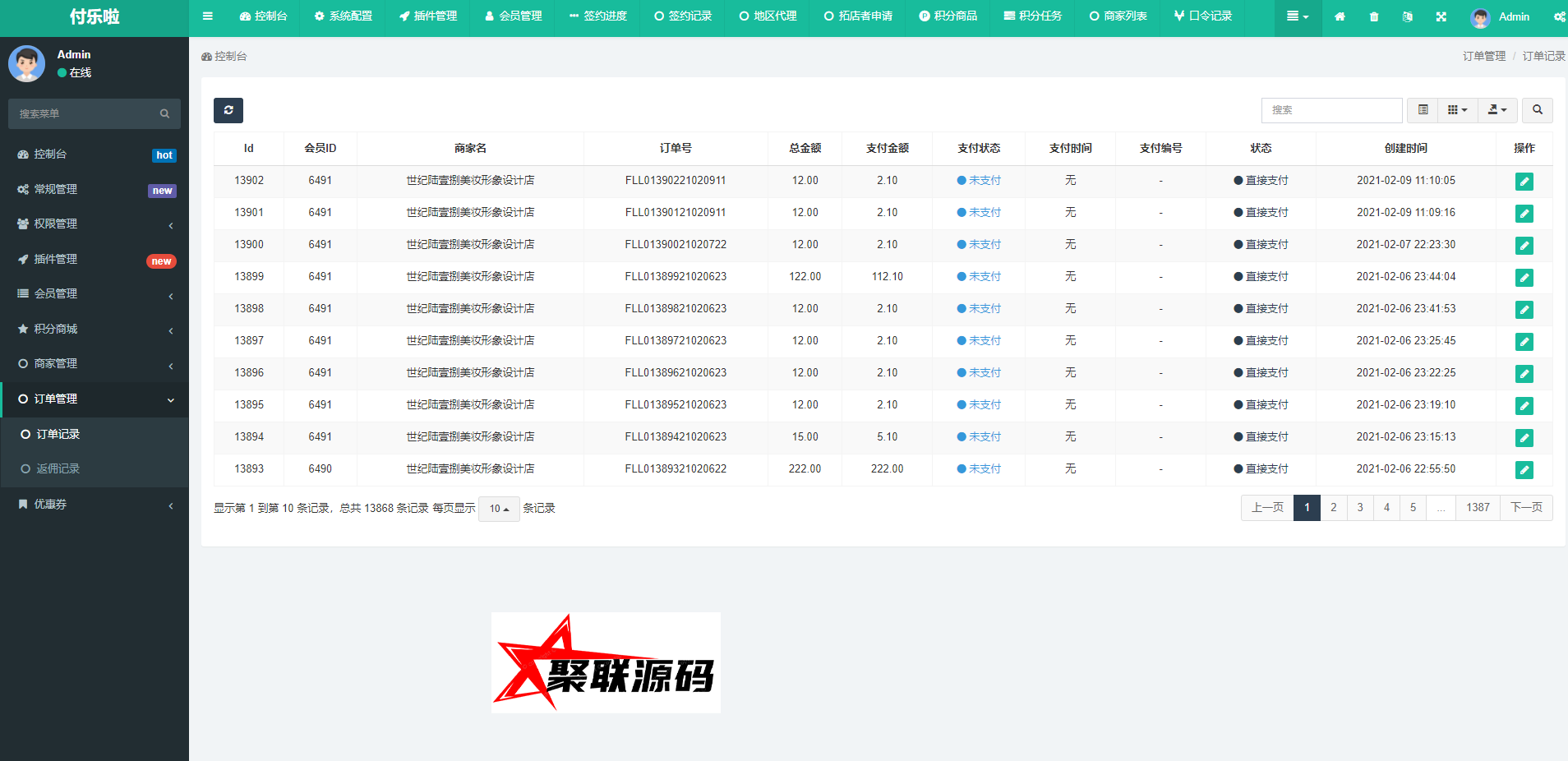Screen dimensions: 1568x761
Task: Expand 会员管理 in the sidebar
Action: tap(95, 294)
